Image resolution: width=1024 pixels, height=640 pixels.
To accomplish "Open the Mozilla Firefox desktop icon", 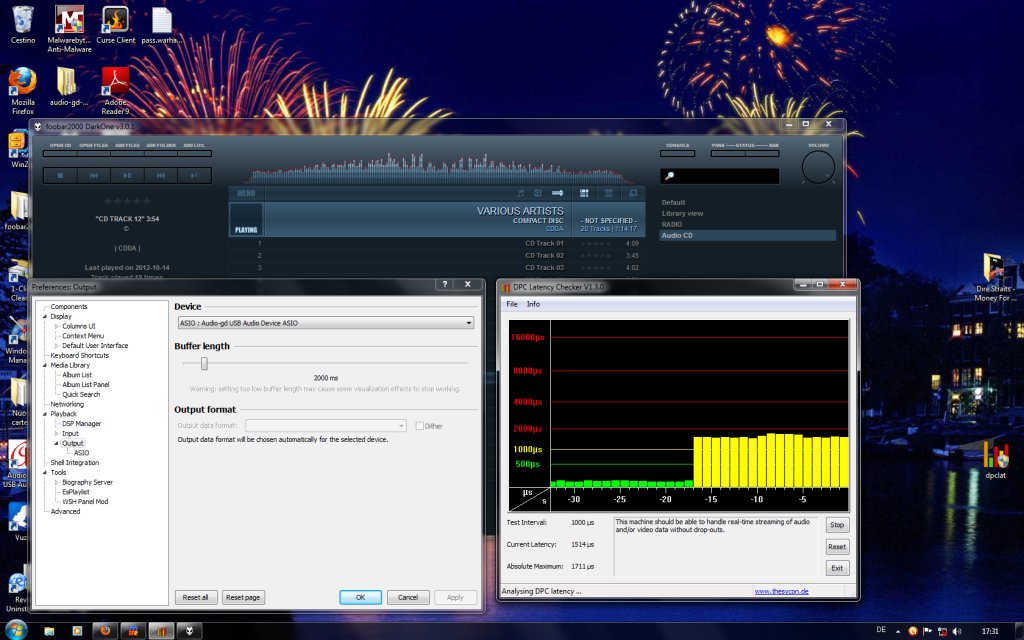I will (x=23, y=91).
